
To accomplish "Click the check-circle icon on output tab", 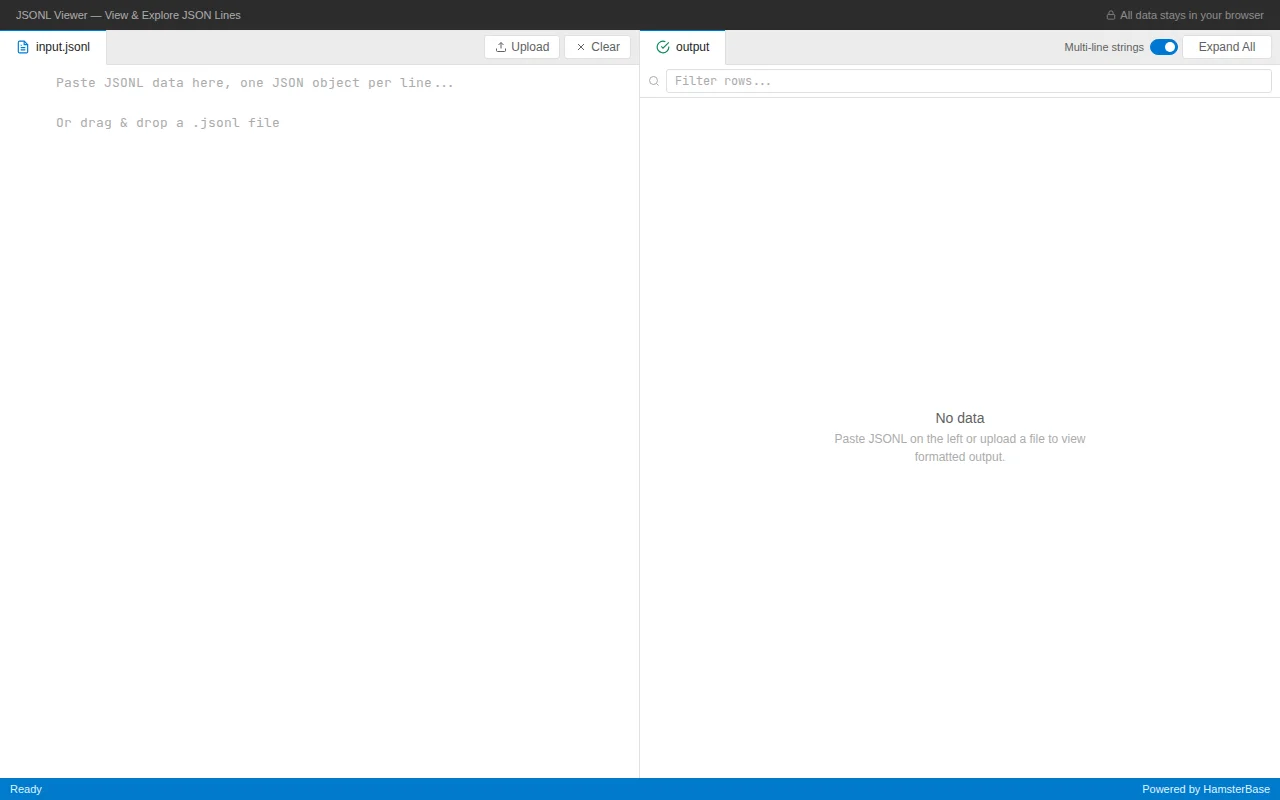I will tap(663, 47).
